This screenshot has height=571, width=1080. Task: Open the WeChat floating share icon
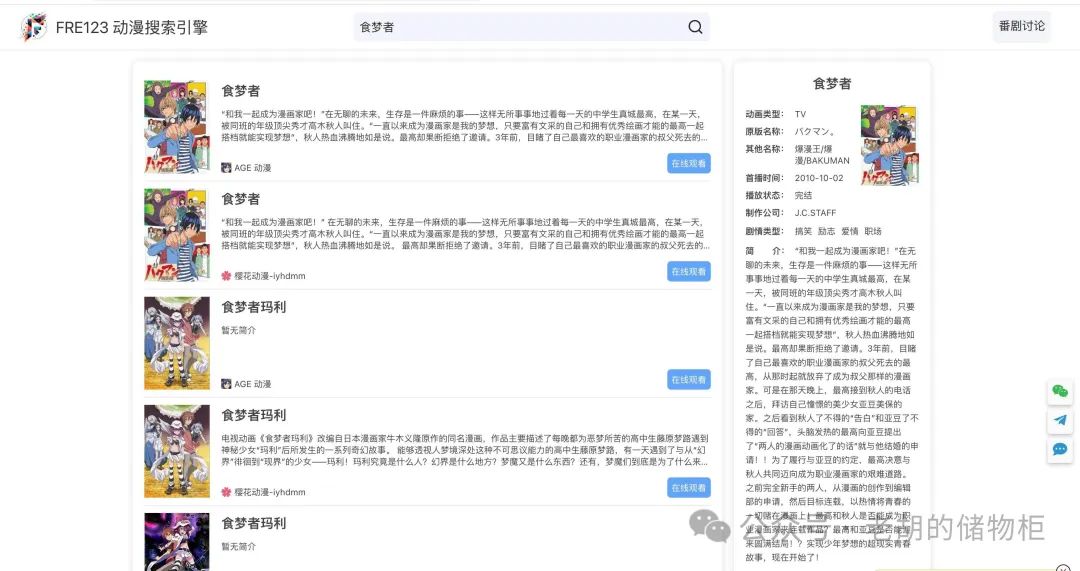pyautogui.click(x=1060, y=391)
